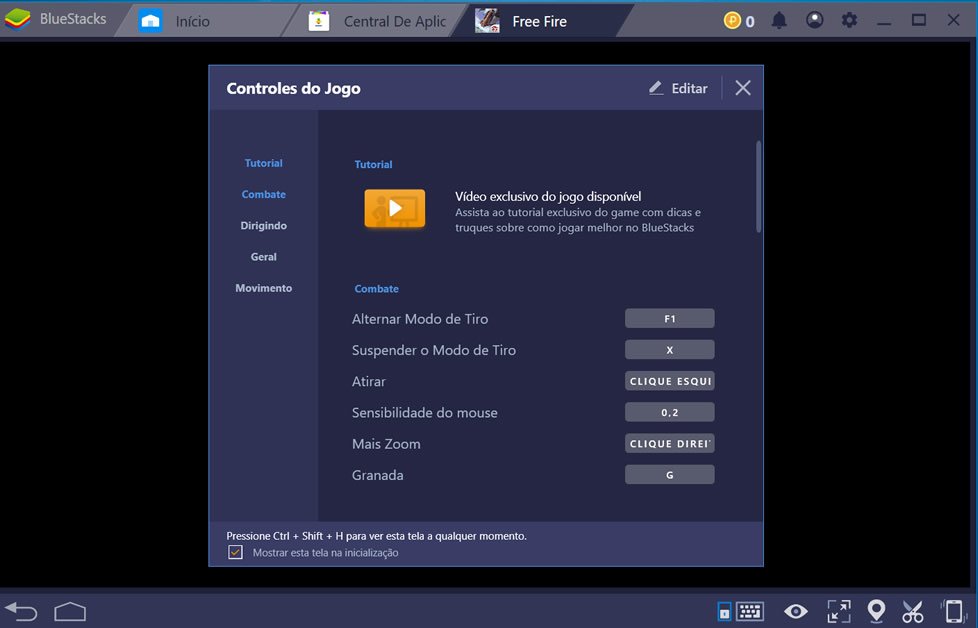Screen dimensions: 978x628
Task: Open the notifications bell
Action: (779, 20)
